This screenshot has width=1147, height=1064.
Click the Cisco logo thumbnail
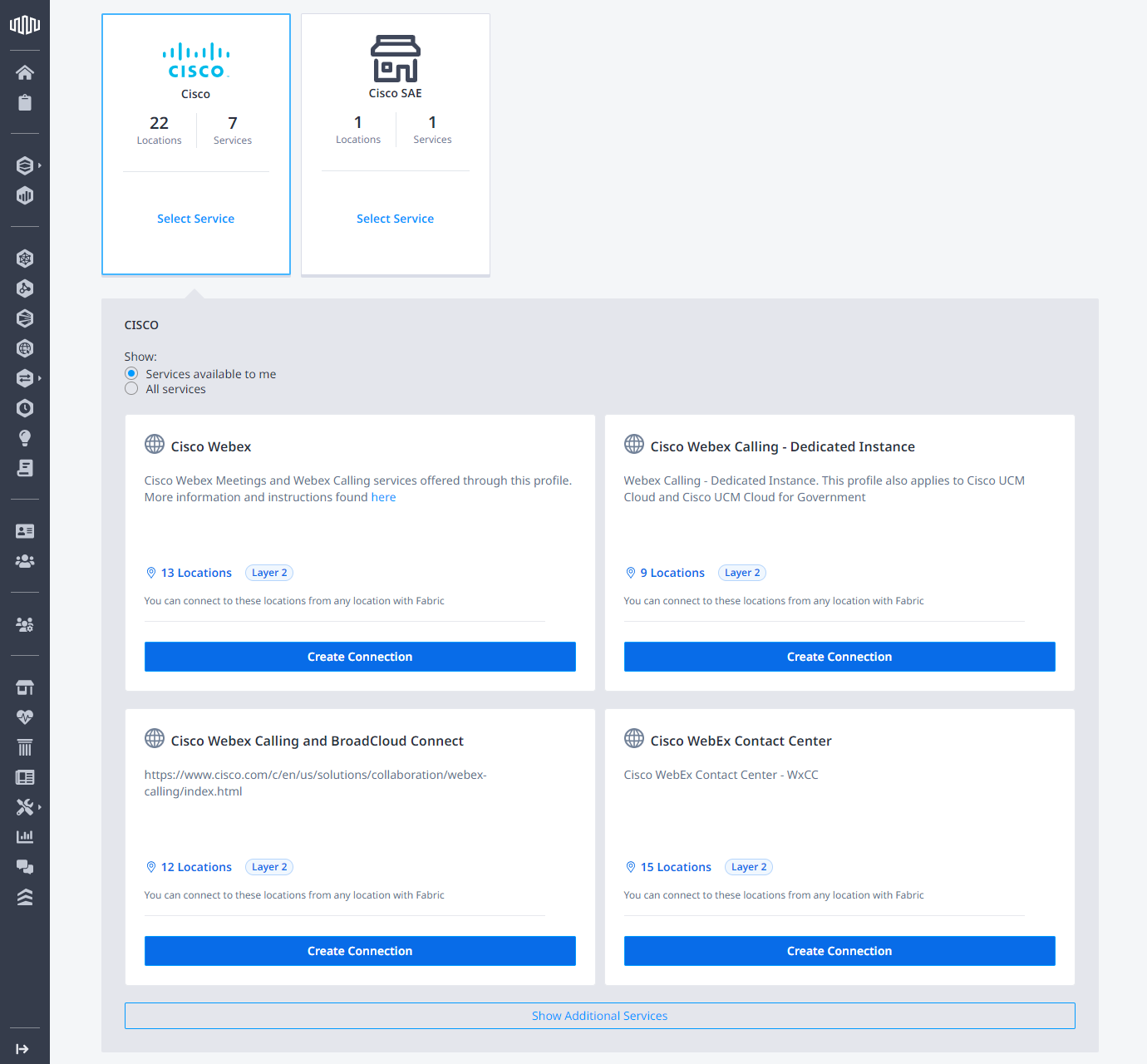point(195,60)
